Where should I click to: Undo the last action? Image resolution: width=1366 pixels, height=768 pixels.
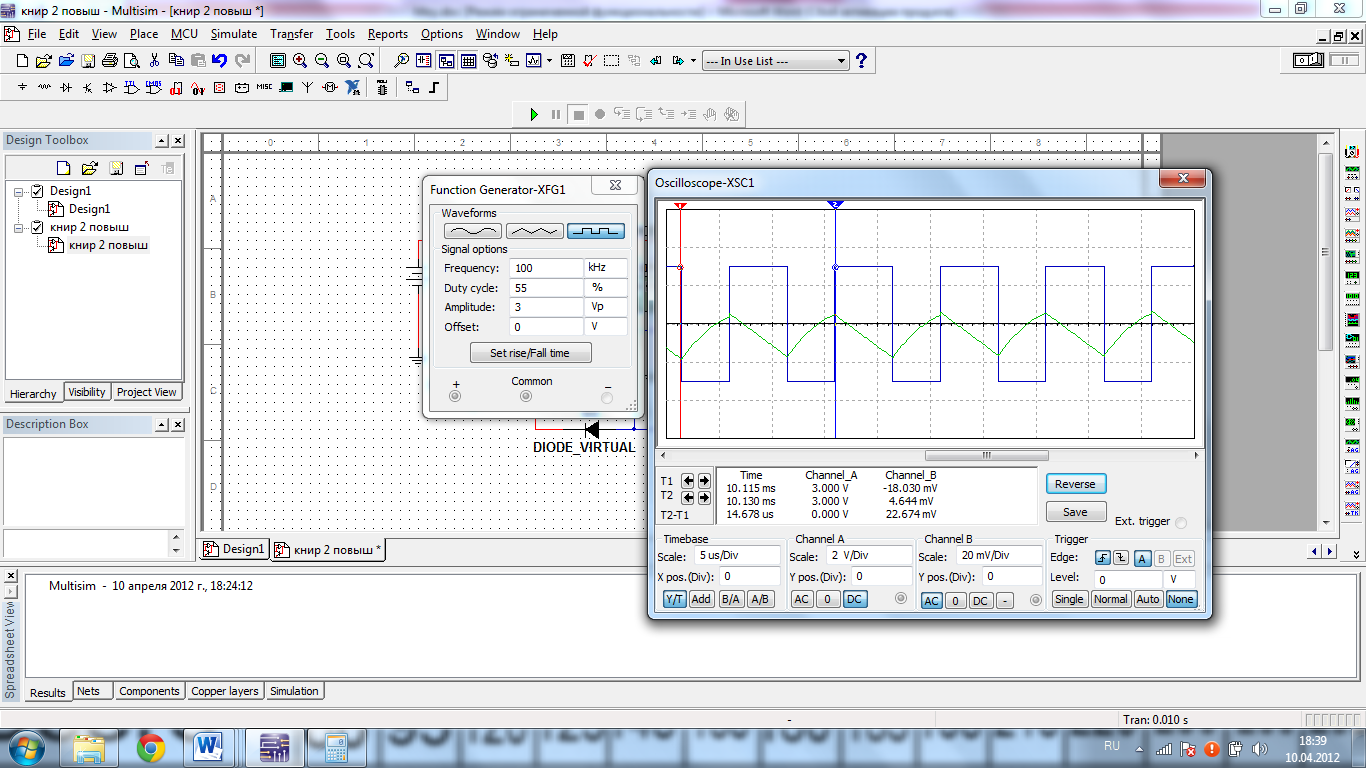(x=220, y=61)
